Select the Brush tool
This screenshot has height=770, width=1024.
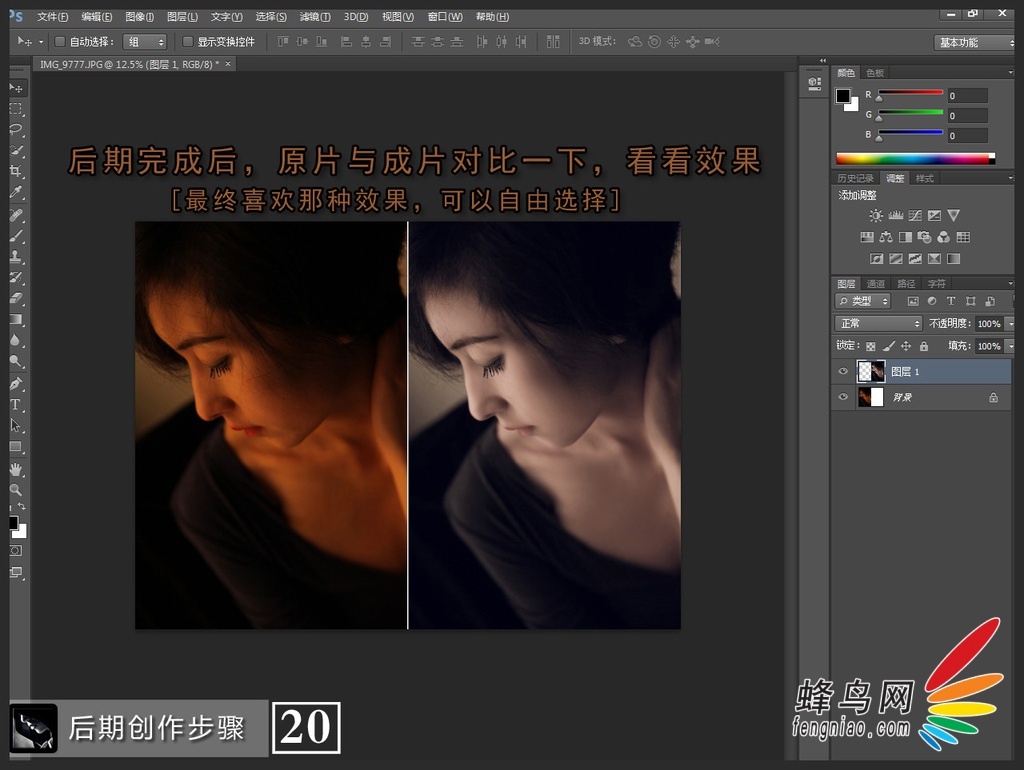(16, 235)
